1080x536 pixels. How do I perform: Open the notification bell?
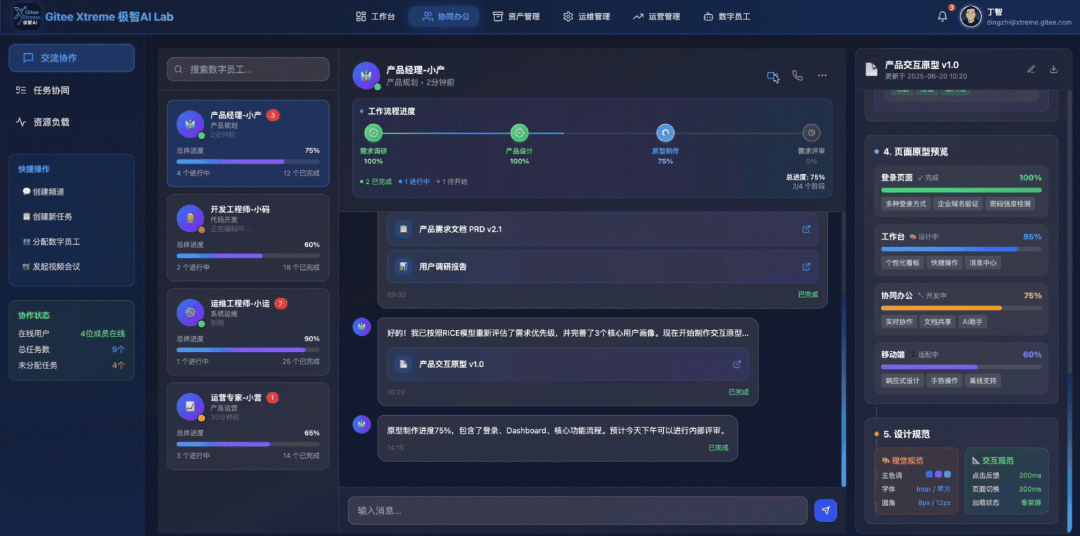942,17
